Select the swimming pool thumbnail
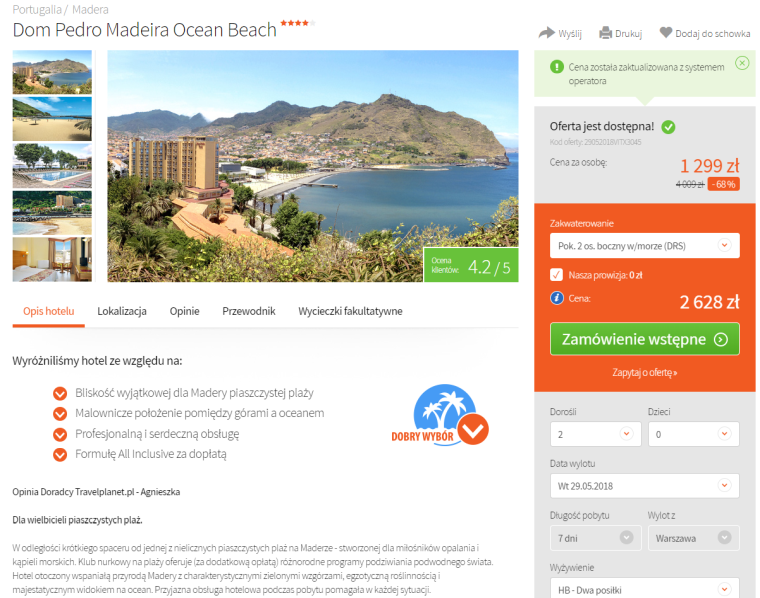Image resolution: width=760 pixels, height=598 pixels. point(52,166)
